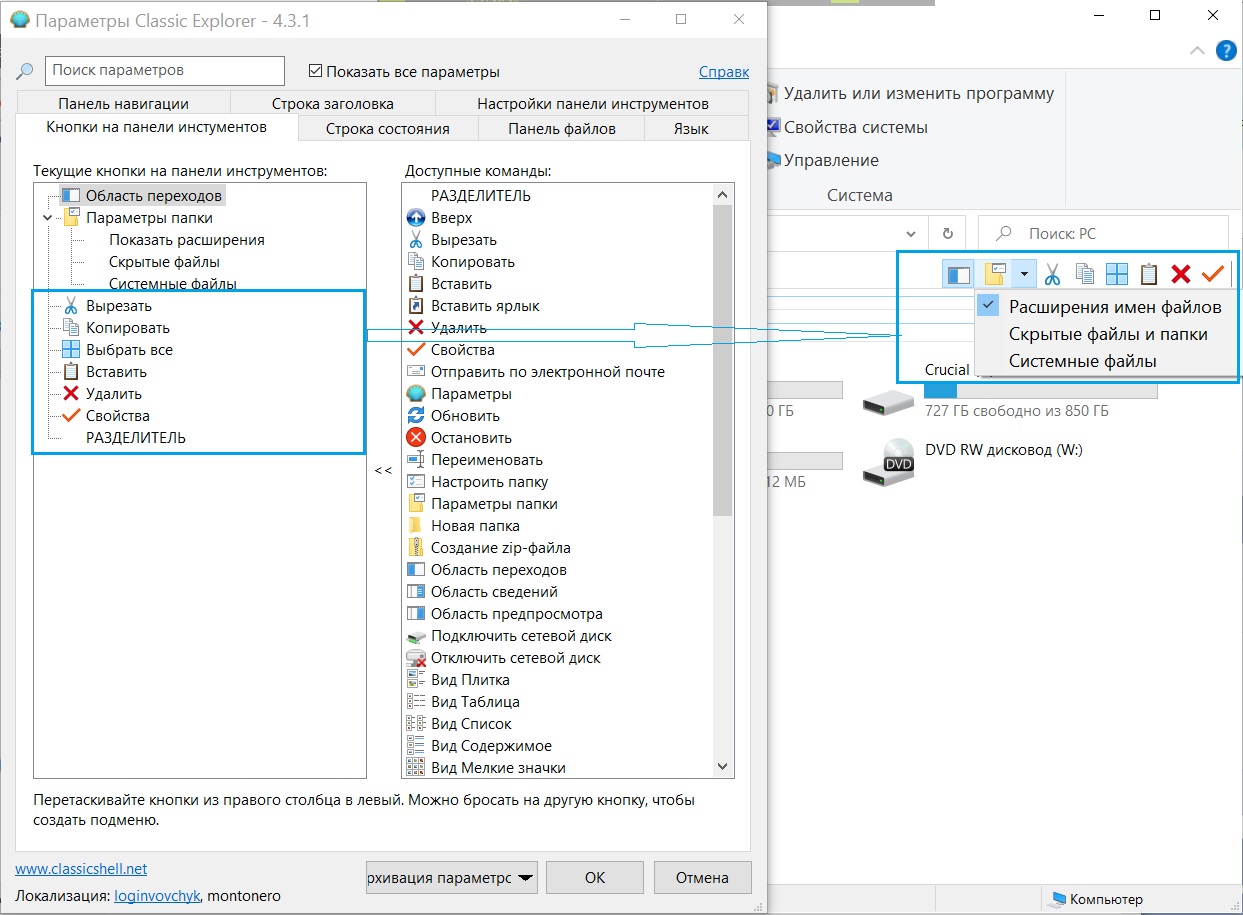Image resolution: width=1243 pixels, height=915 pixels.
Task: Open folder options dropdown arrow in Explorer toolbar
Action: point(1024,273)
